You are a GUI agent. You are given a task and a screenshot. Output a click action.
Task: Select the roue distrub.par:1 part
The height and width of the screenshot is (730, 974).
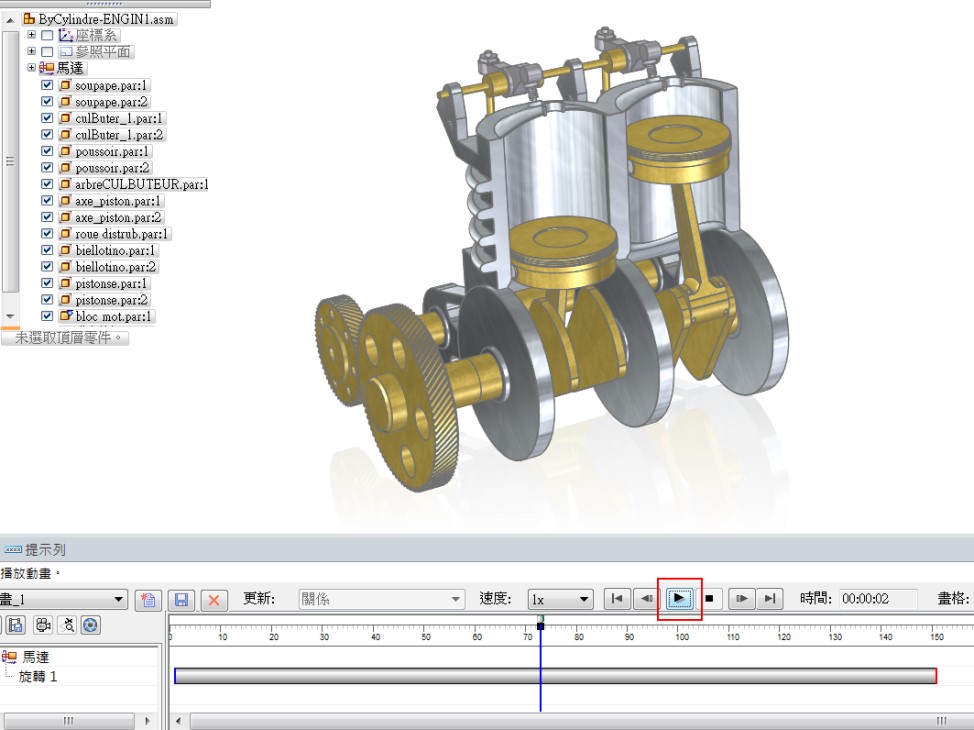[122, 234]
